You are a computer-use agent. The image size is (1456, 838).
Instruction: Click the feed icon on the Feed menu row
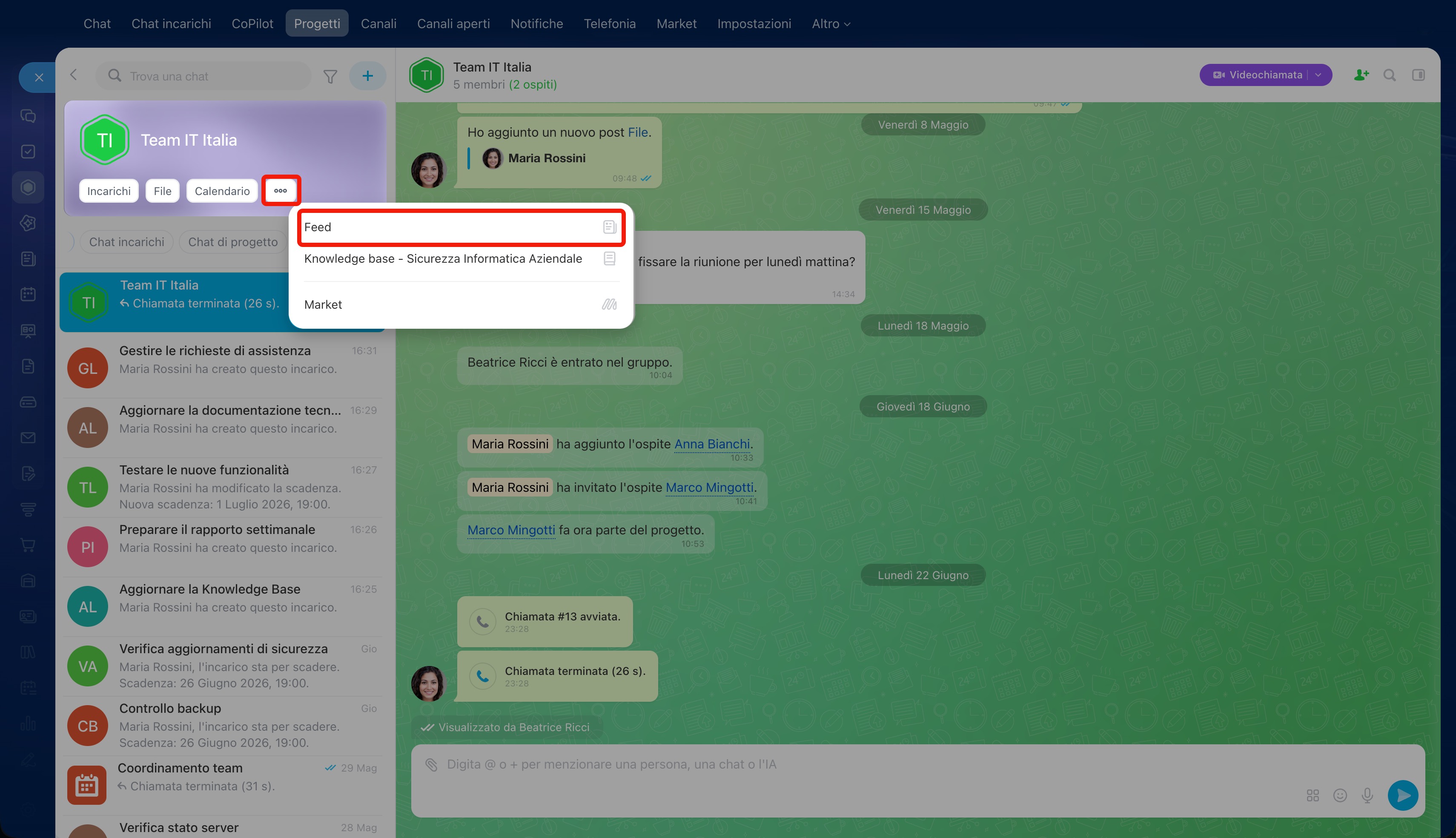(x=610, y=227)
